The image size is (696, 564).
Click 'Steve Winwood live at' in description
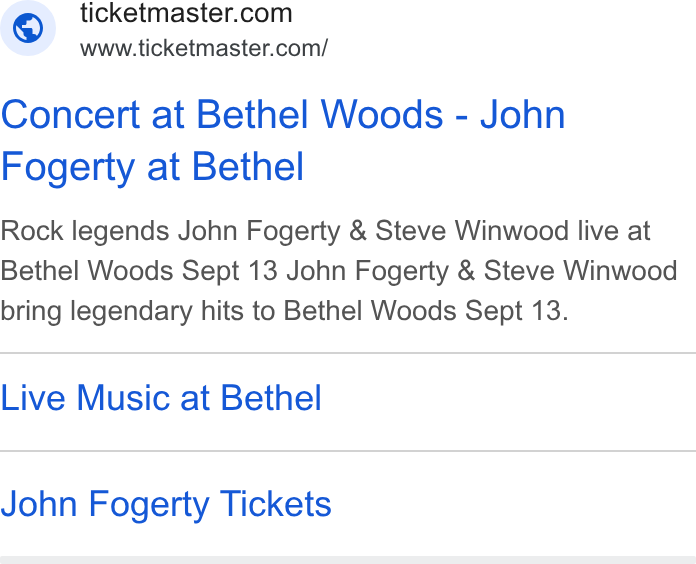click(x=513, y=231)
